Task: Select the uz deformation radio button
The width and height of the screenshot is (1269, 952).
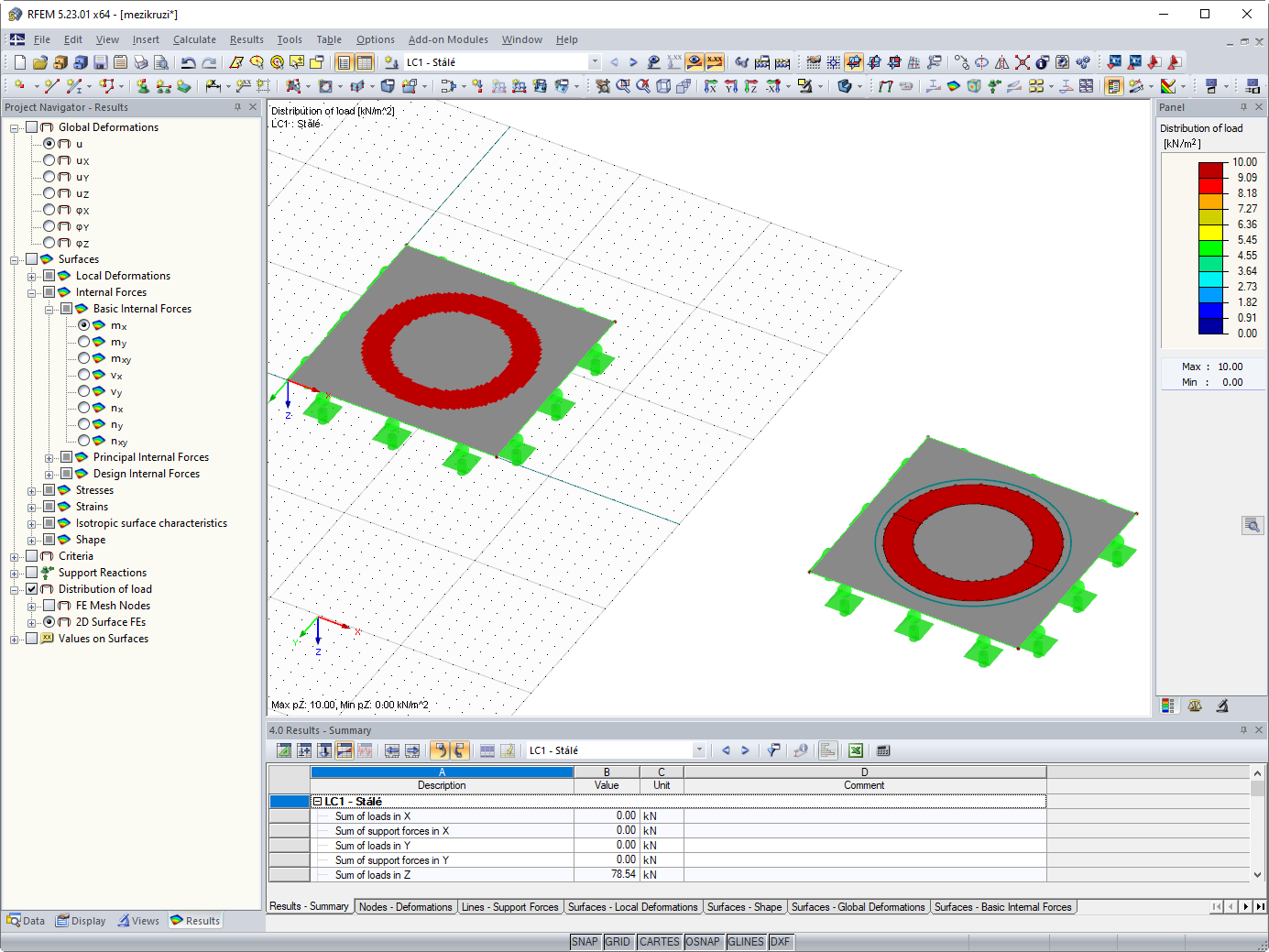Action: point(49,193)
